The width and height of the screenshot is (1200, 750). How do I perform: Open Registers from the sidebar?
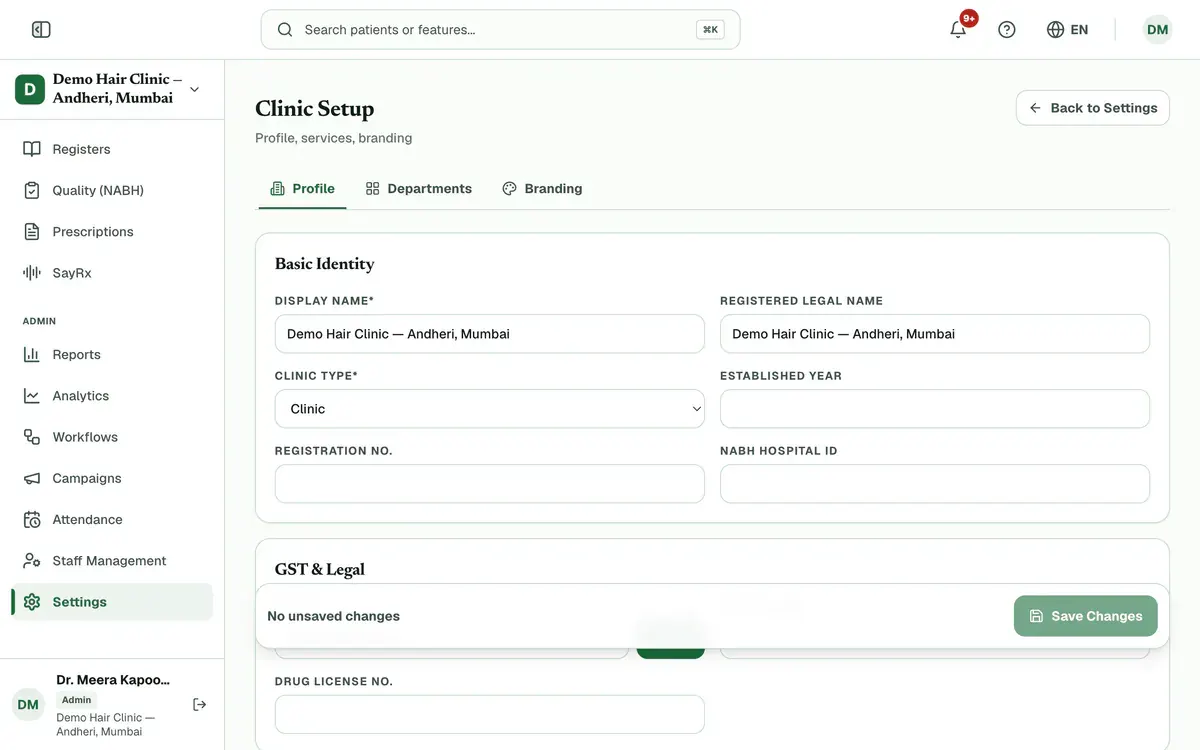(x=112, y=149)
